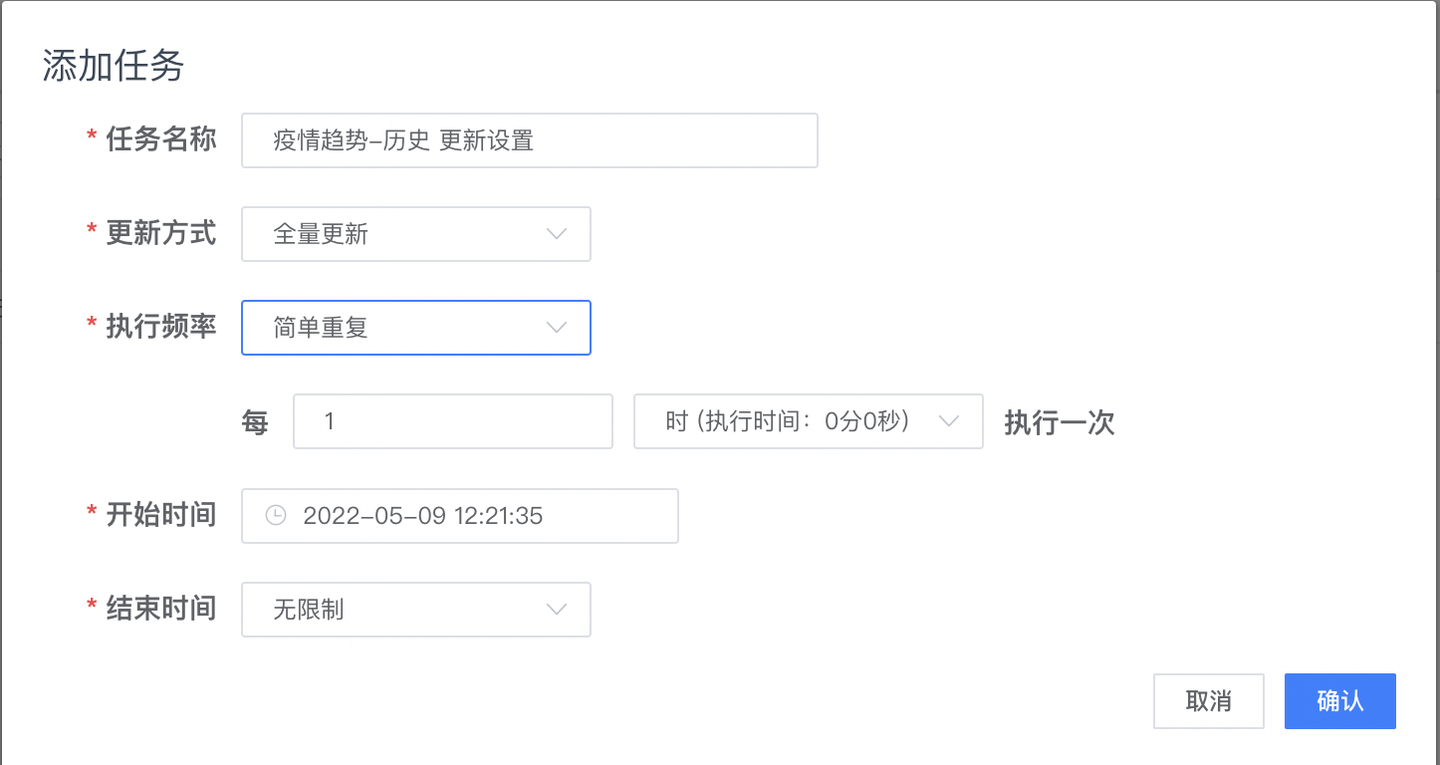
Task: Click the 取消 button
Action: (1209, 701)
